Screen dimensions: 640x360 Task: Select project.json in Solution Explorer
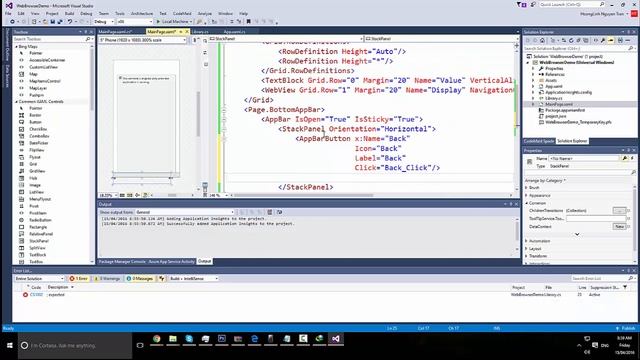(556, 116)
